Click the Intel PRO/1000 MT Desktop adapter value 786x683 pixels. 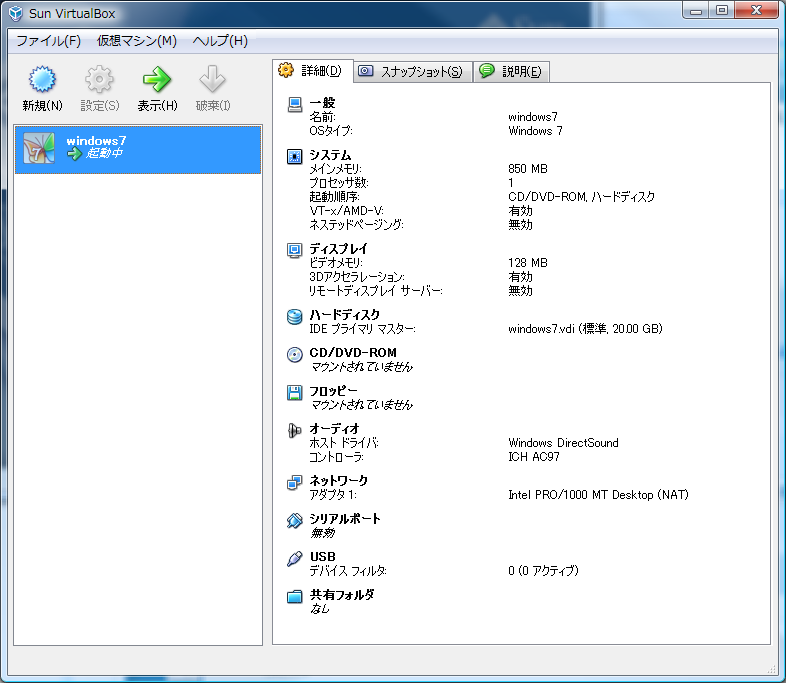[599, 495]
